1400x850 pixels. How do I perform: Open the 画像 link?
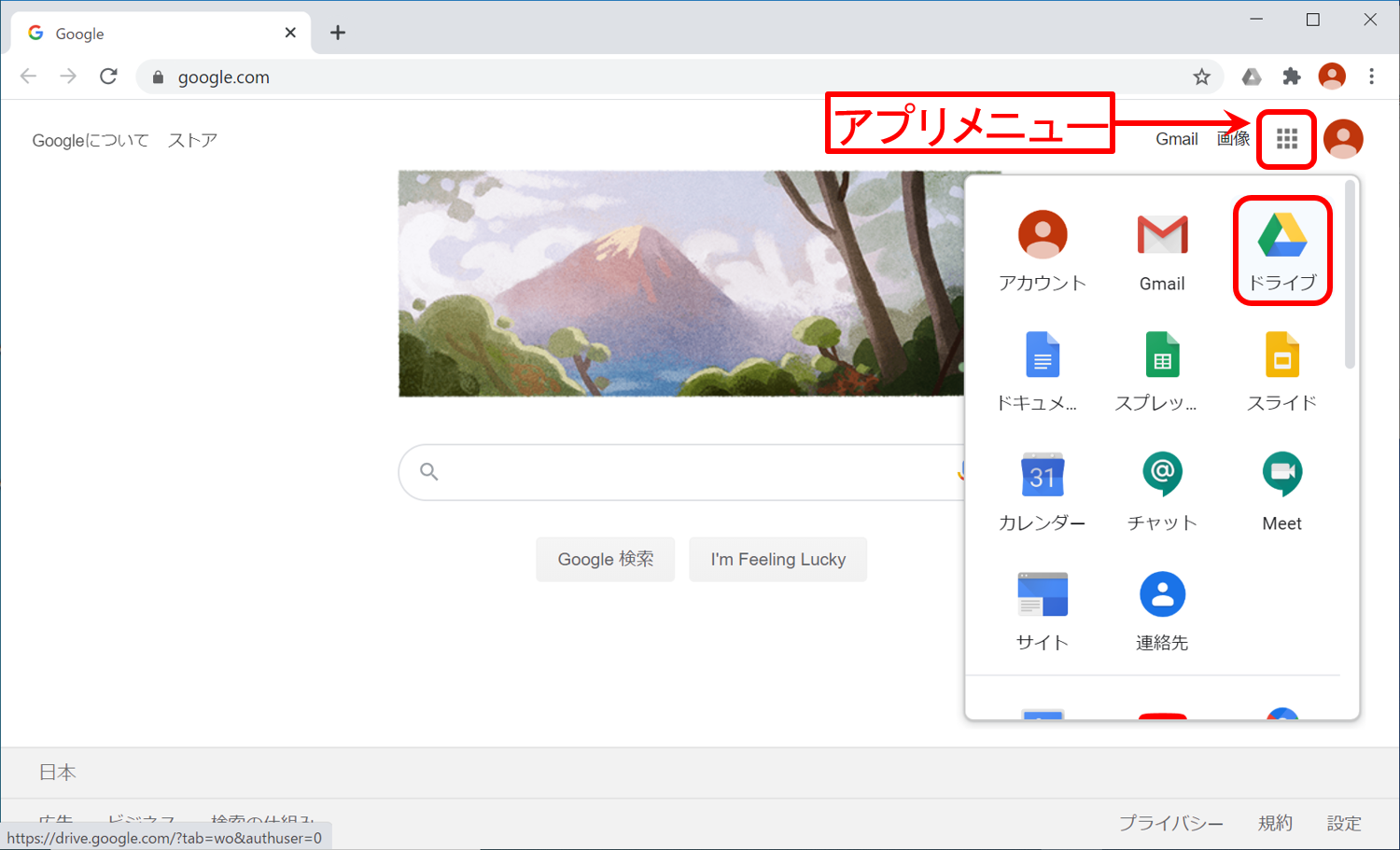(1233, 139)
